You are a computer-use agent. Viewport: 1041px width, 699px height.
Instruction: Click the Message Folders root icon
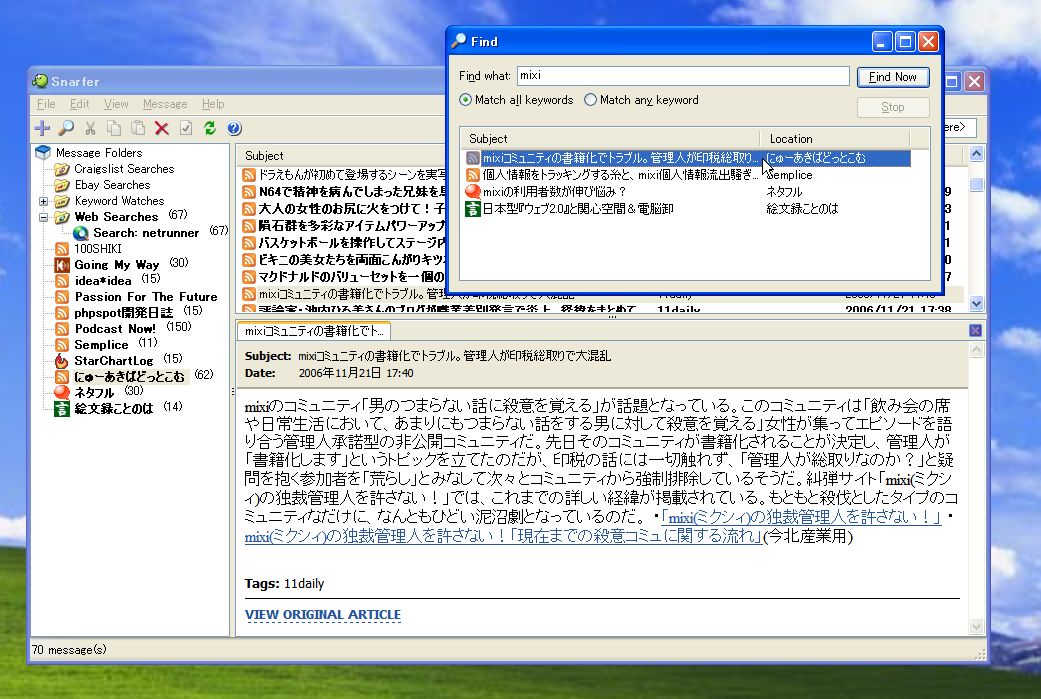click(x=43, y=153)
